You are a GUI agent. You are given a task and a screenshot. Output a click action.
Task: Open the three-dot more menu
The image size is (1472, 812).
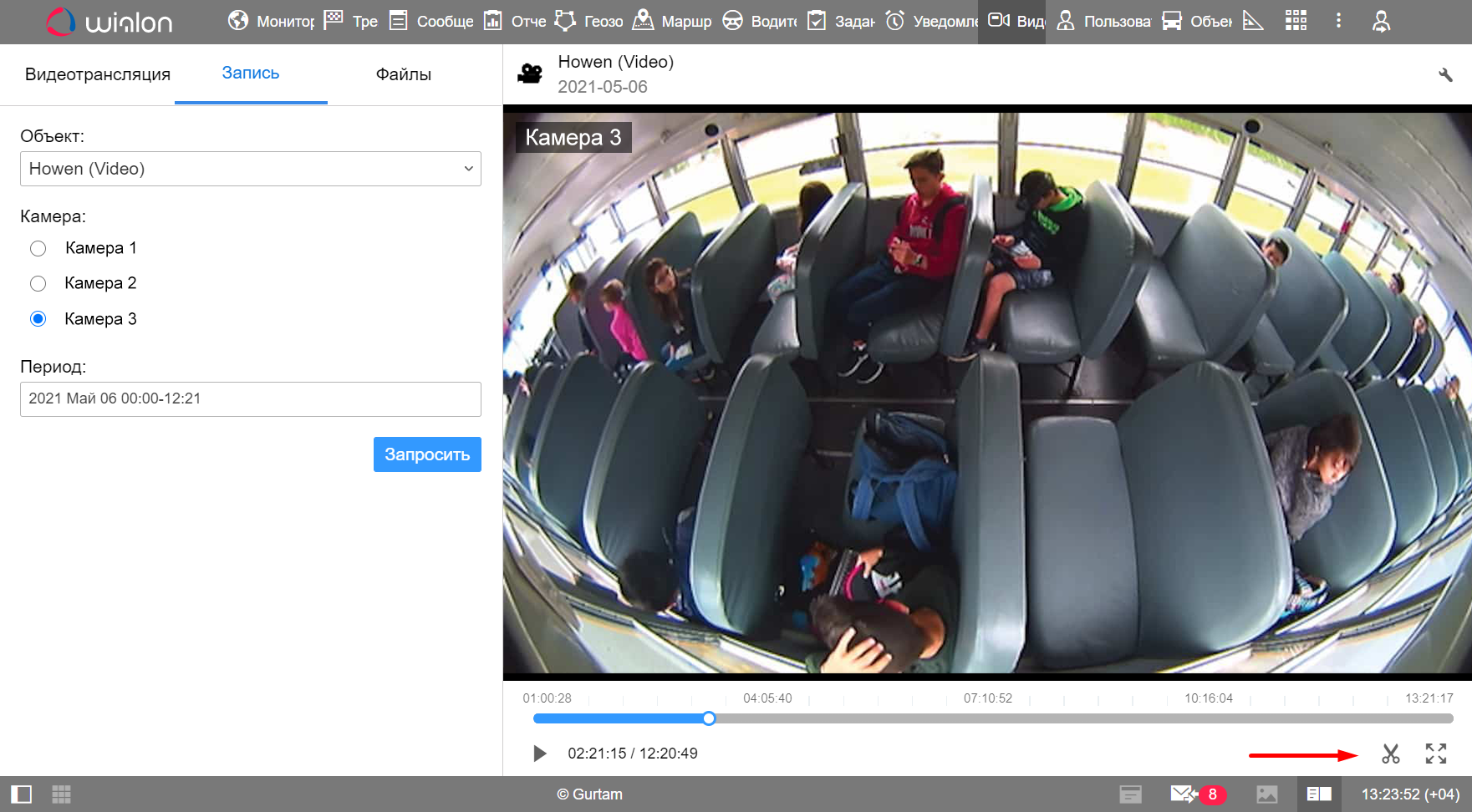(1338, 21)
